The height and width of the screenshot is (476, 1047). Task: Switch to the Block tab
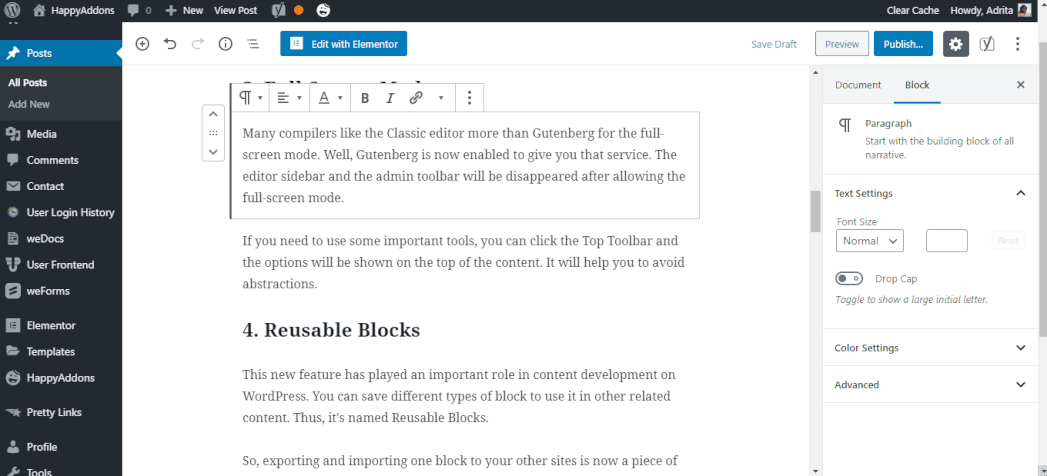[917, 85]
